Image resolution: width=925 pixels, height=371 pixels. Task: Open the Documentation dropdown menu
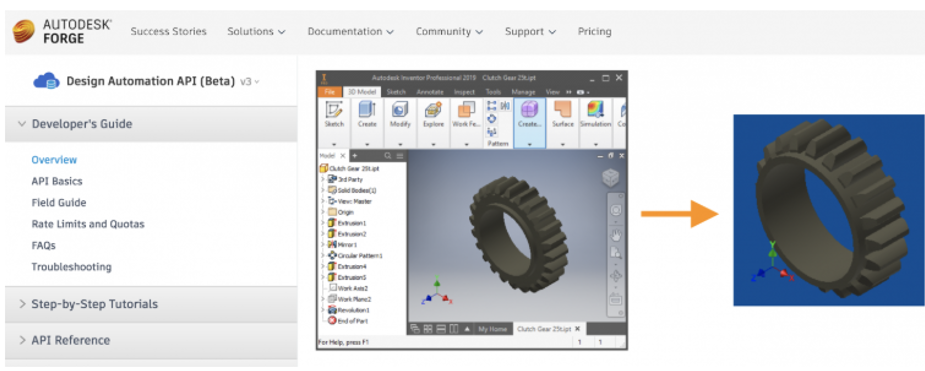[x=351, y=31]
